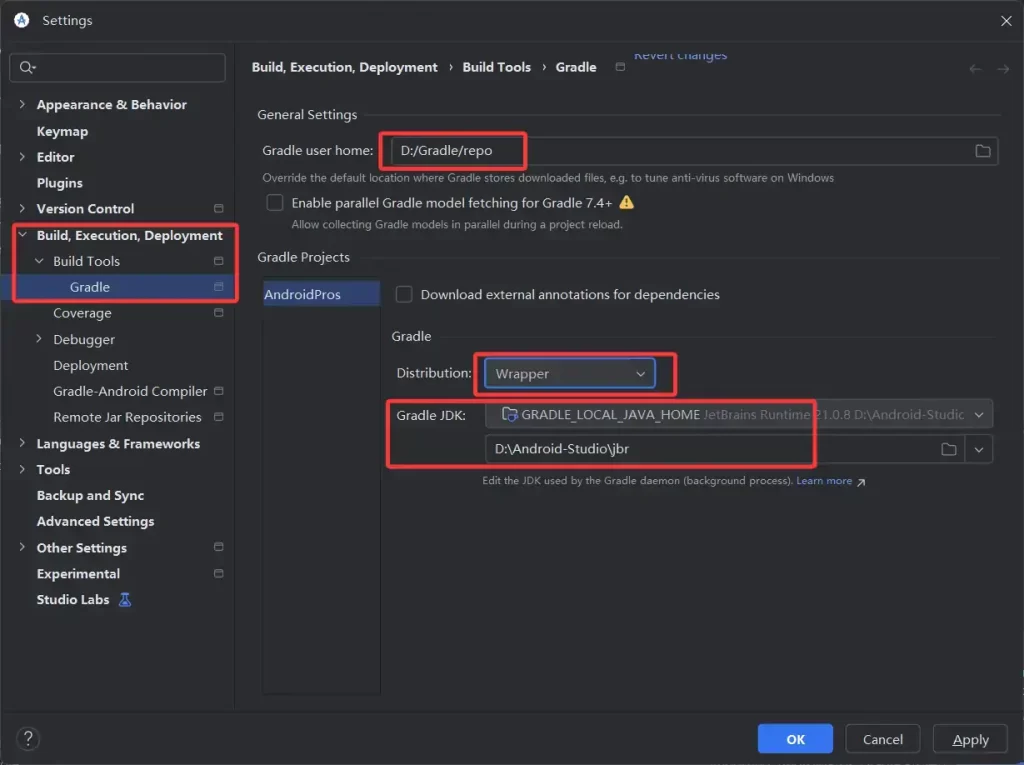Open the Distribution Wrapper dropdown
Image resolution: width=1024 pixels, height=765 pixels.
tap(569, 374)
